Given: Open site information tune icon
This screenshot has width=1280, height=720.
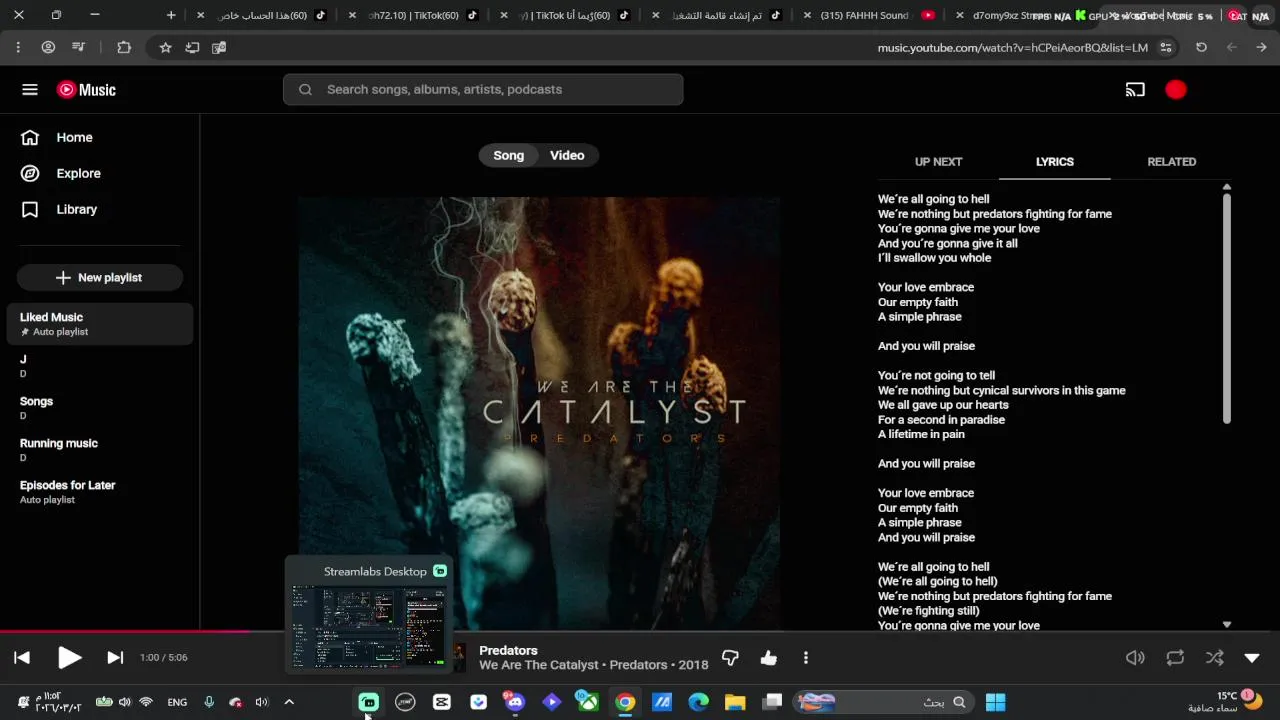Looking at the screenshot, I should pyautogui.click(x=1166, y=48).
